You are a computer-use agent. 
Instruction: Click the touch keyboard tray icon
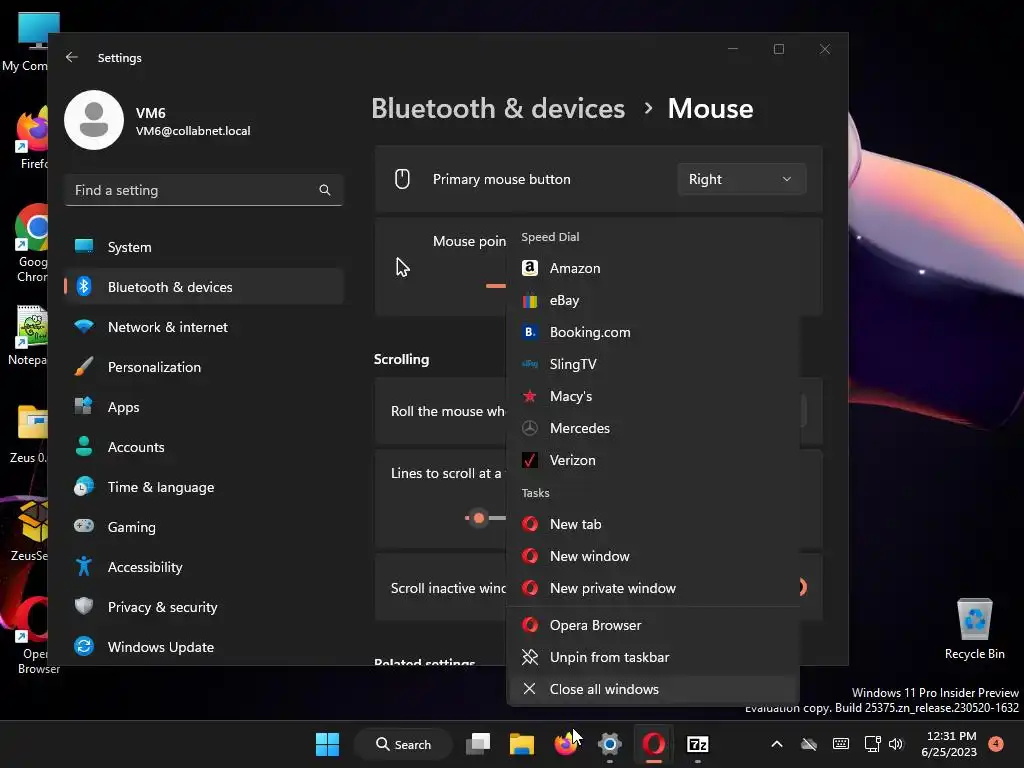coord(841,744)
